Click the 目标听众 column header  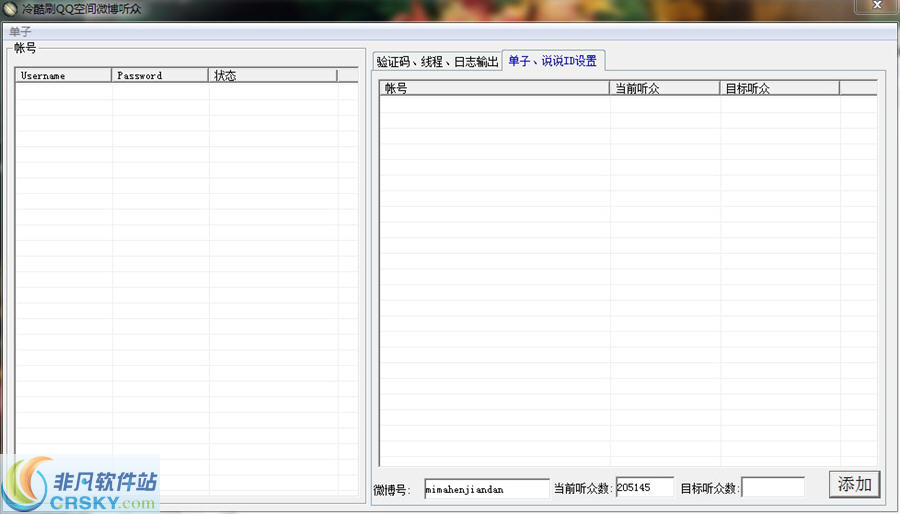779,88
